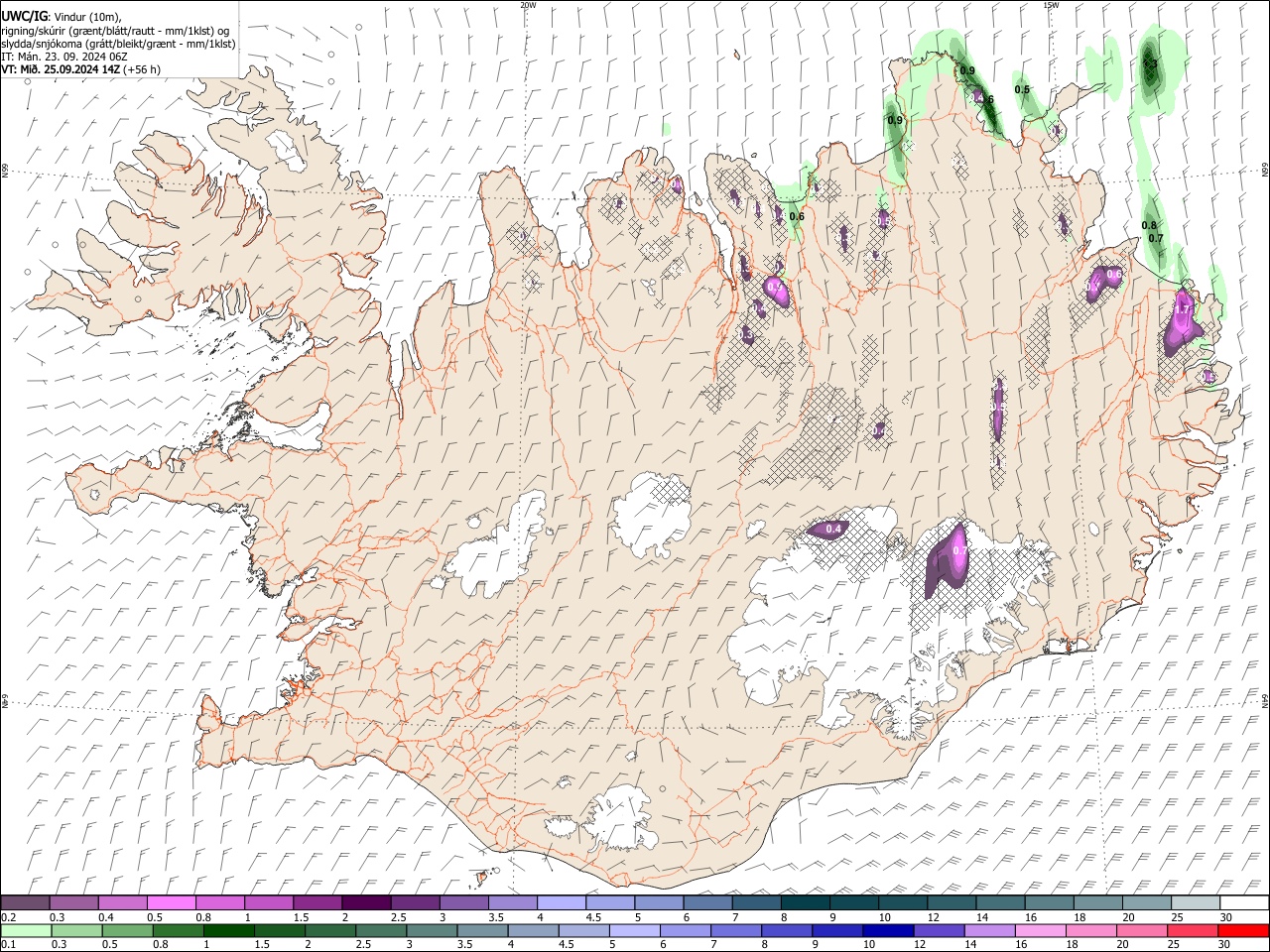The image size is (1270, 952).
Task: Click the "0.2" legend value
Action: click(9, 917)
